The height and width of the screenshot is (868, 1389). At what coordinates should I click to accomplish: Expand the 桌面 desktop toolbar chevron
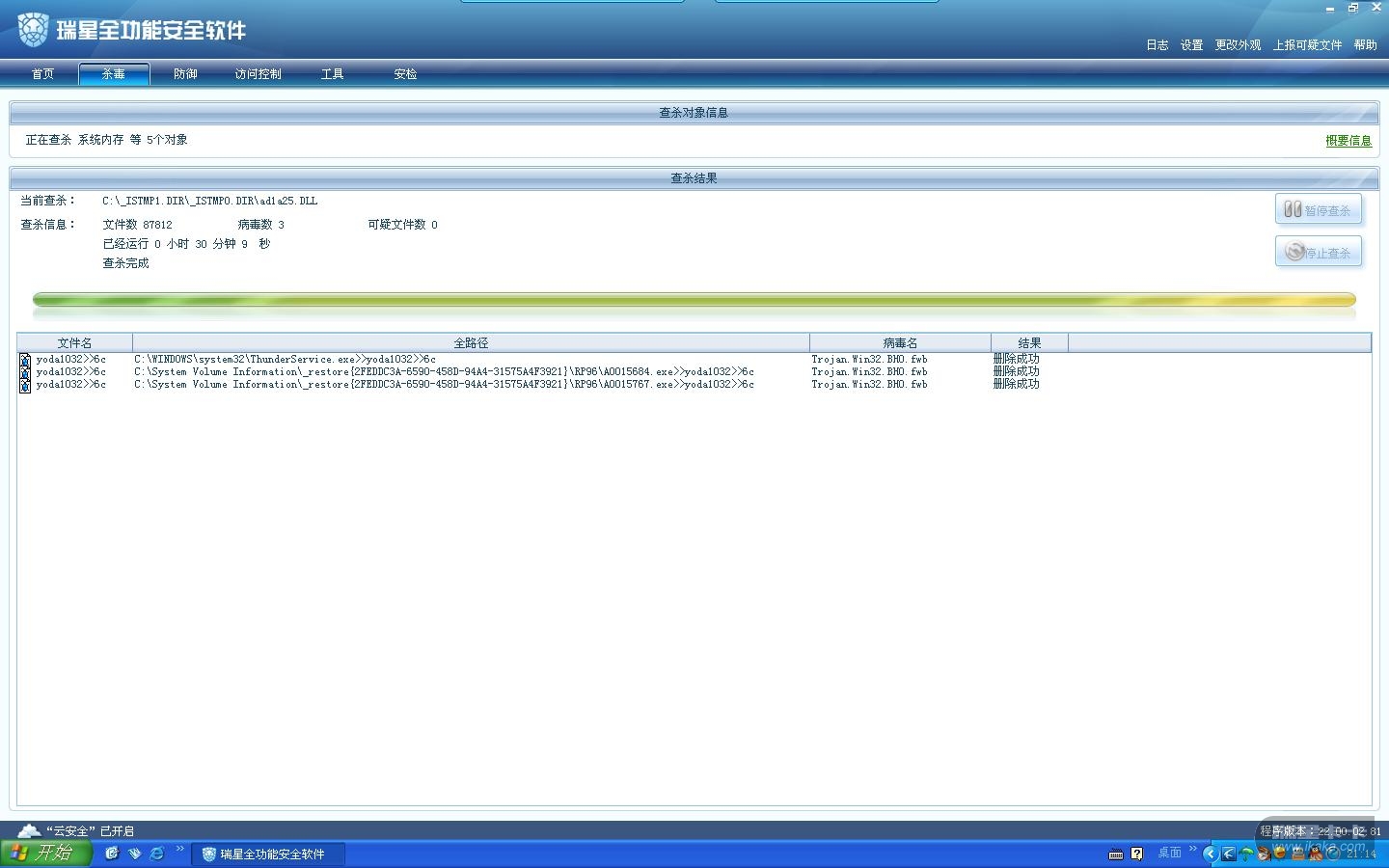(x=1193, y=850)
